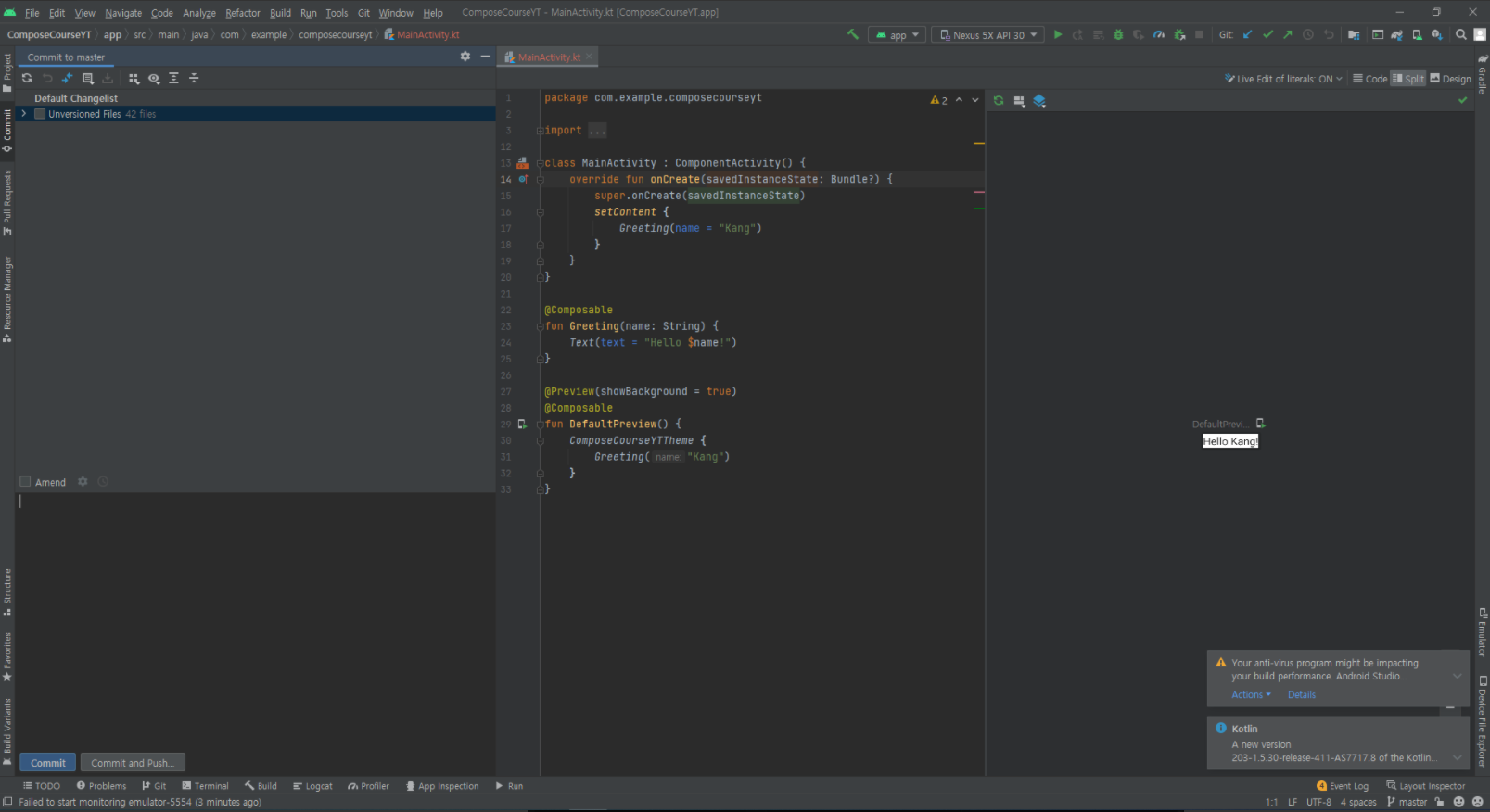Refresh changes in Commit panel
Image resolution: width=1490 pixels, height=812 pixels.
point(27,78)
